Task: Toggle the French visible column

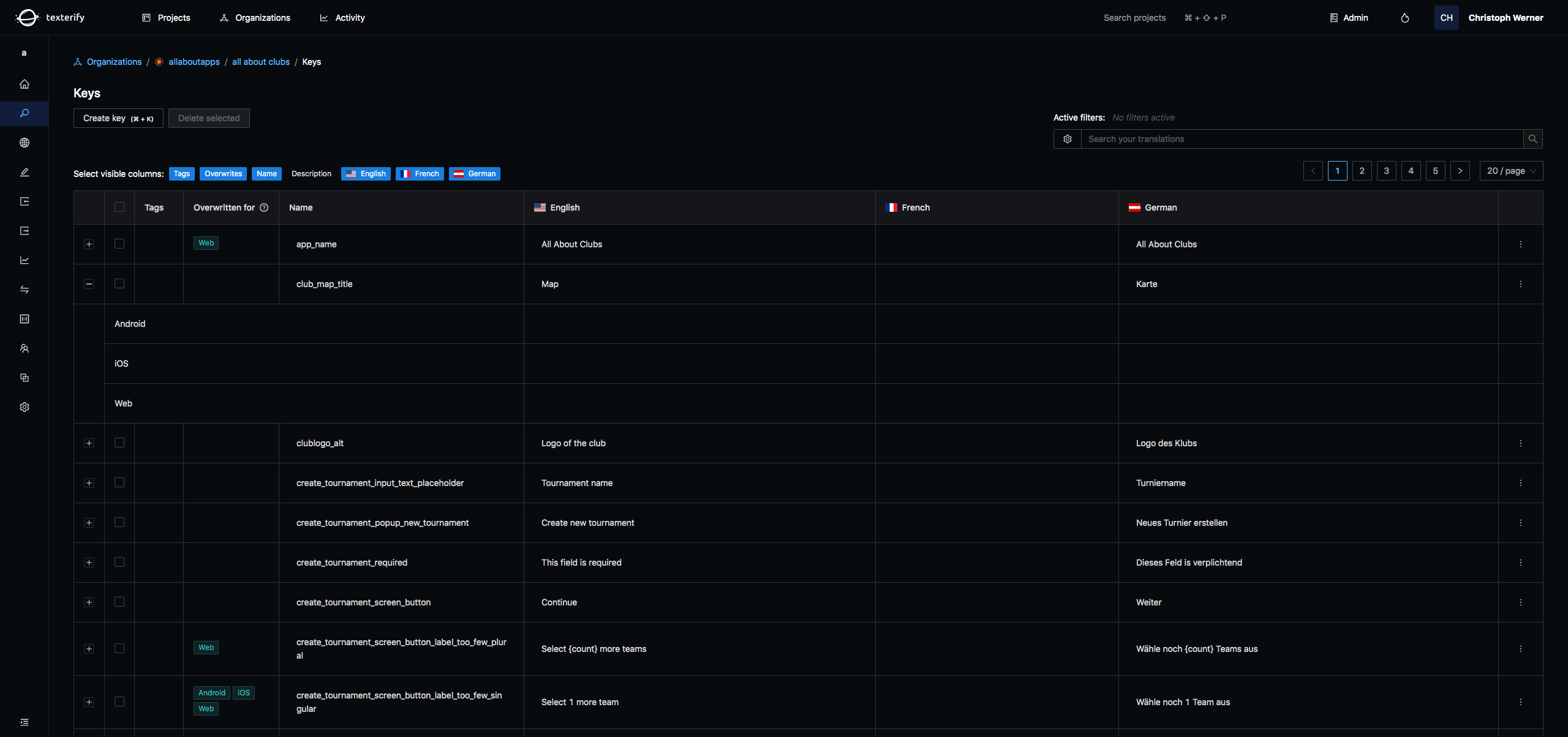Action: coord(420,174)
